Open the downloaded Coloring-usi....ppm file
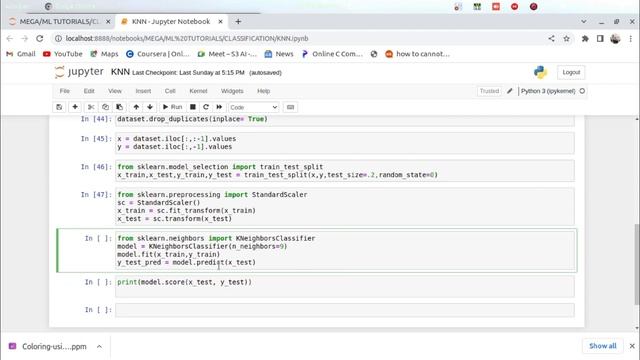640x360 pixels. tap(47, 347)
